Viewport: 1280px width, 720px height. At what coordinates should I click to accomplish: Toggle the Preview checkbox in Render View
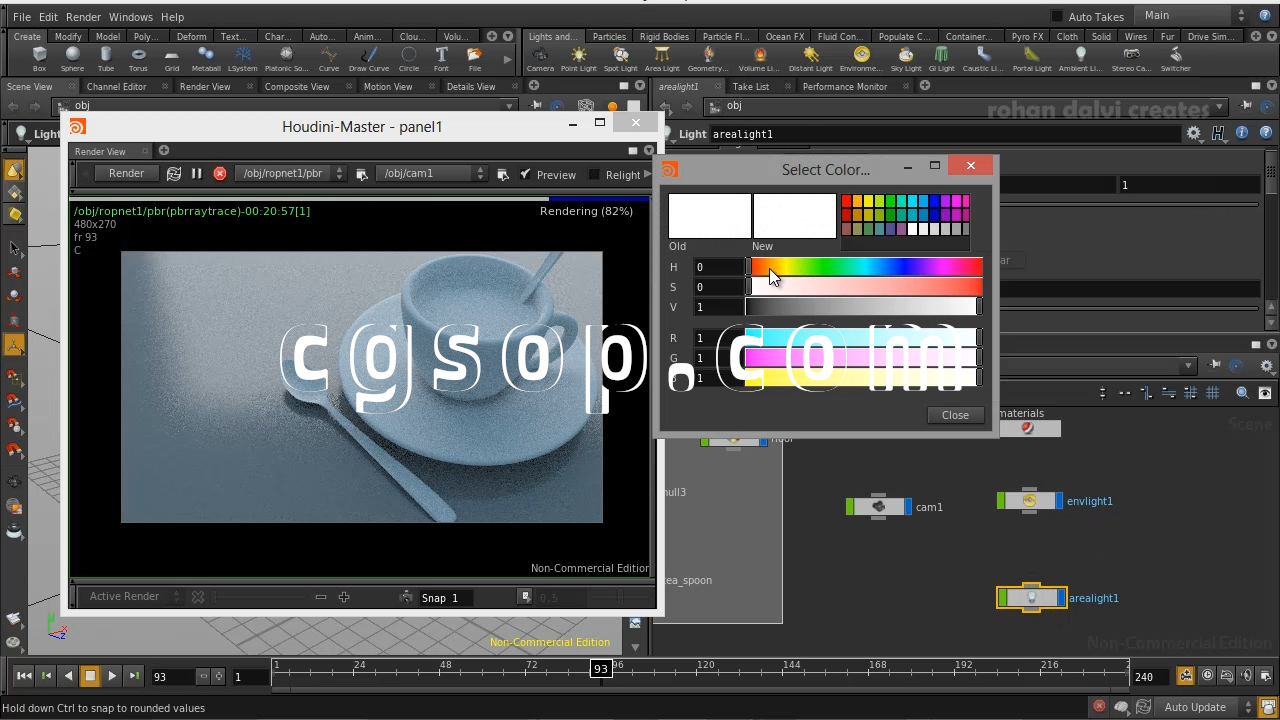coord(526,174)
